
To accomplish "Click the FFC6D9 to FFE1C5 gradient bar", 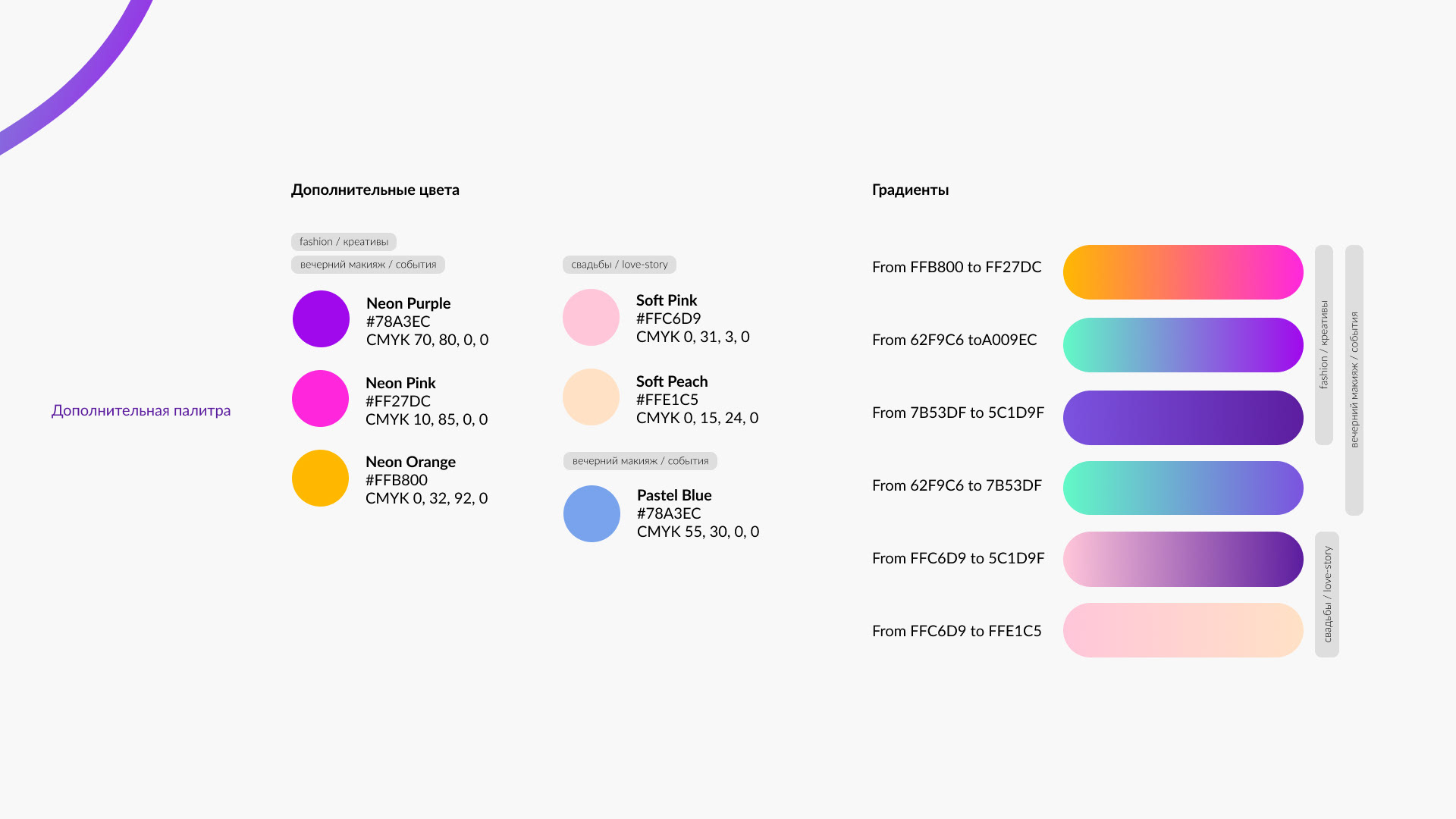I will [x=1183, y=630].
